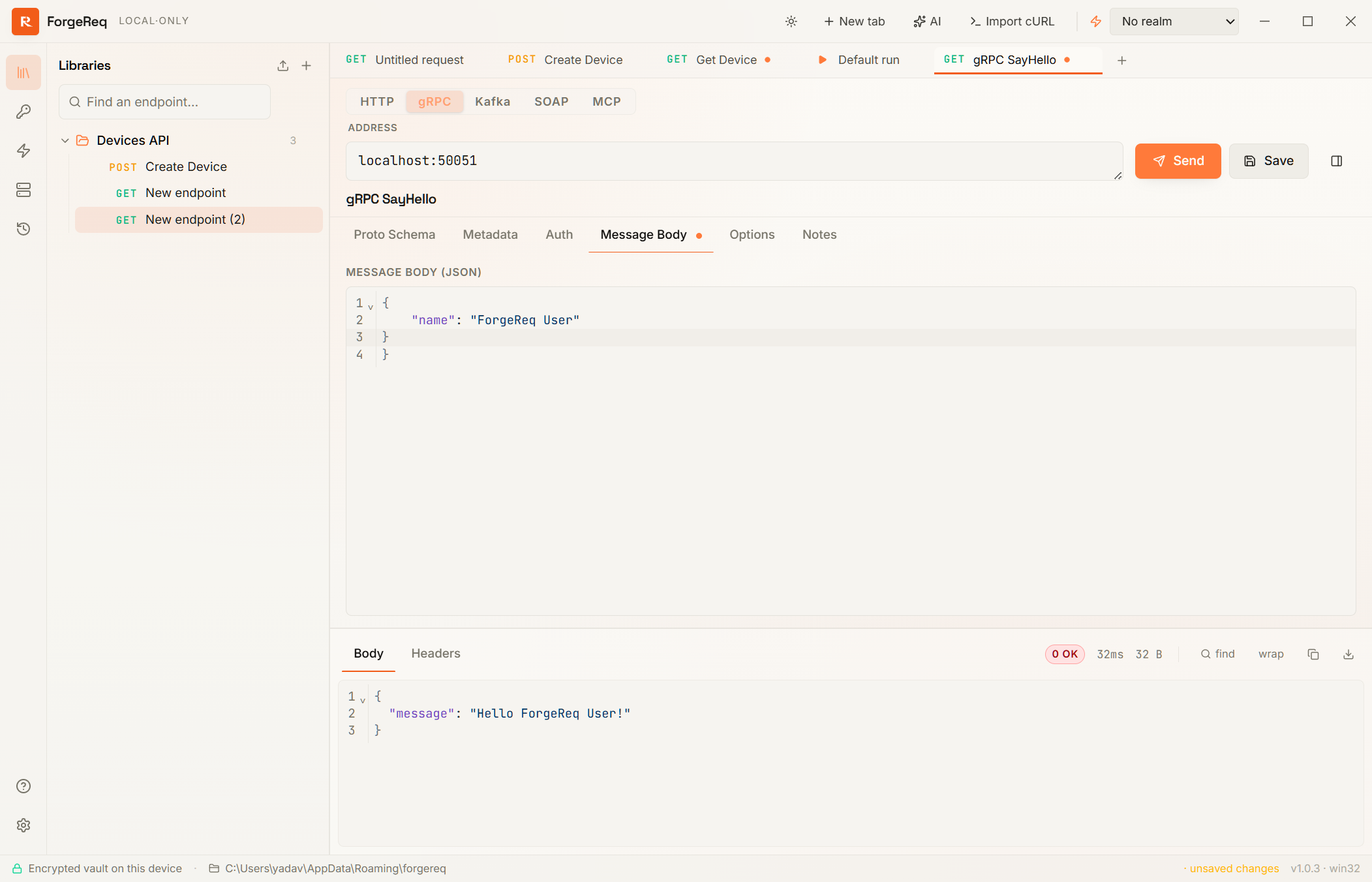Open the Get Device request tab
This screenshot has width=1372, height=882.
(719, 60)
